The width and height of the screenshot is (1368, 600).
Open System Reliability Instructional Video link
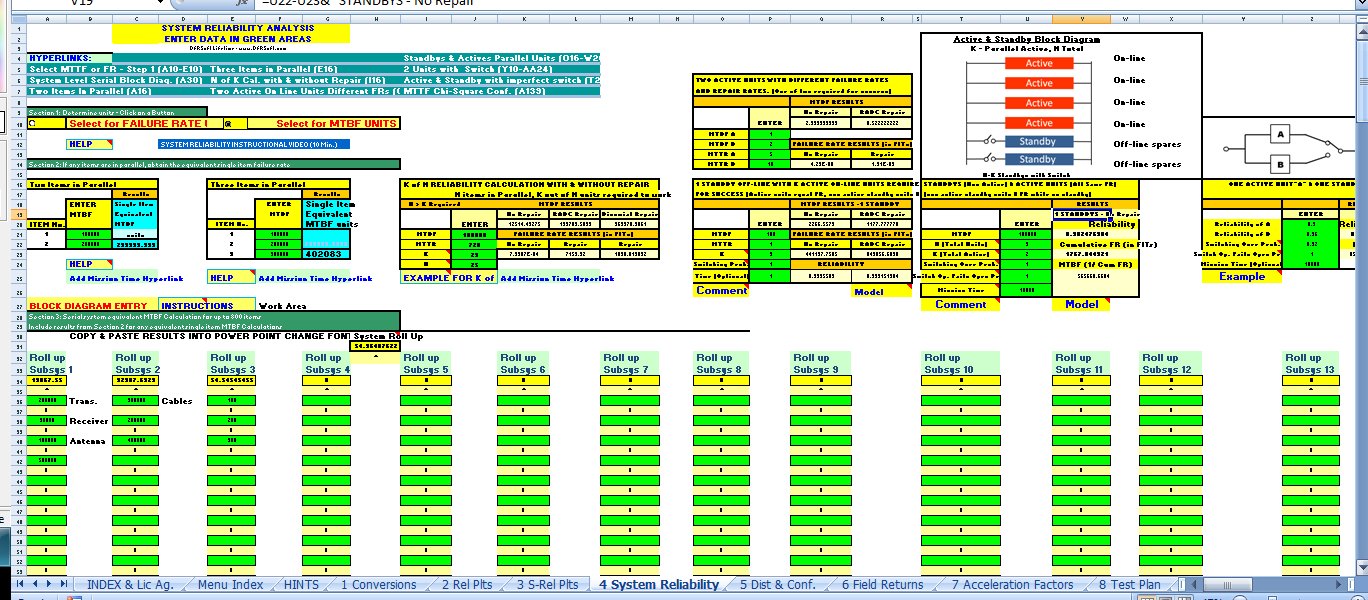click(254, 144)
